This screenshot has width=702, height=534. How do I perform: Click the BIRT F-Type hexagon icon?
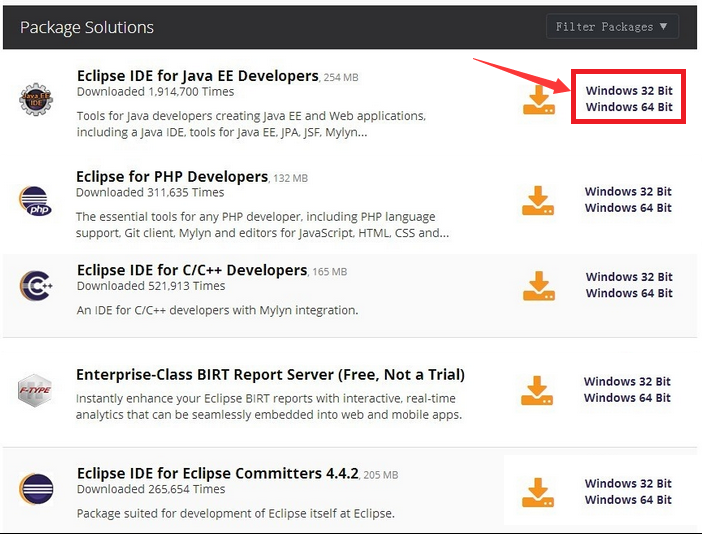[34, 390]
